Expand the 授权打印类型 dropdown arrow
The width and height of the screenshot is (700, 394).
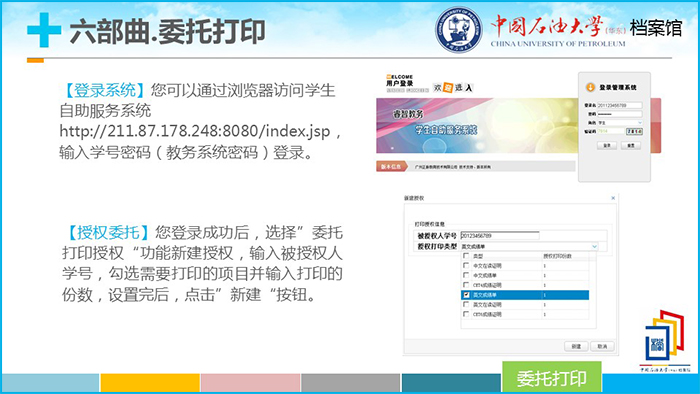click(x=594, y=246)
